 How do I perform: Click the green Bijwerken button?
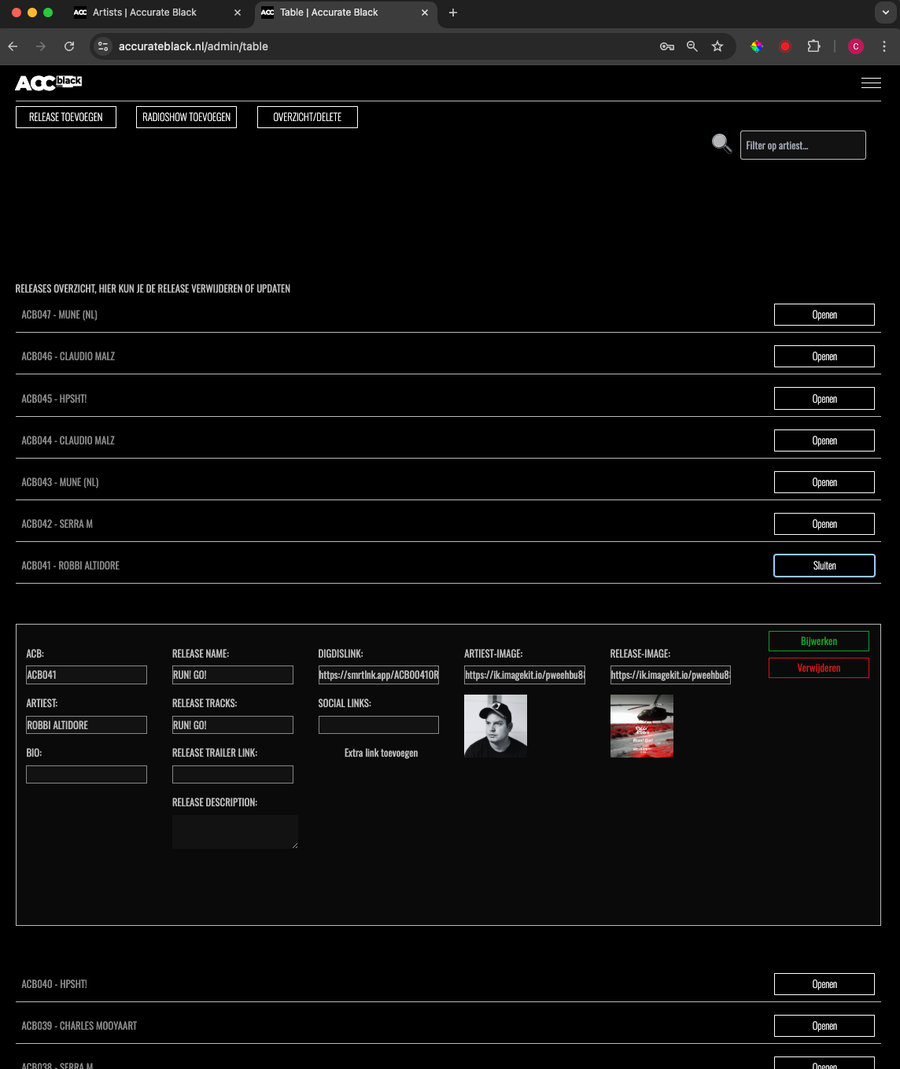pos(819,641)
